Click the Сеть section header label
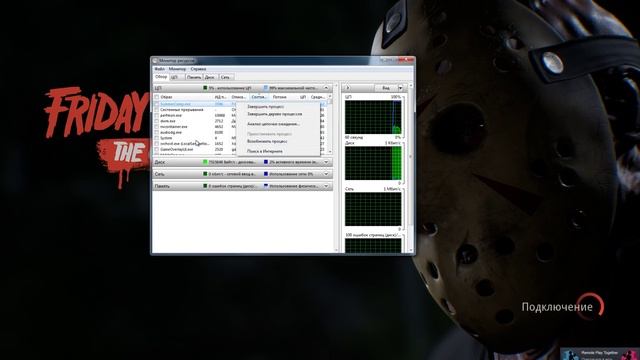Viewport: 640px width, 360px height. click(159, 174)
